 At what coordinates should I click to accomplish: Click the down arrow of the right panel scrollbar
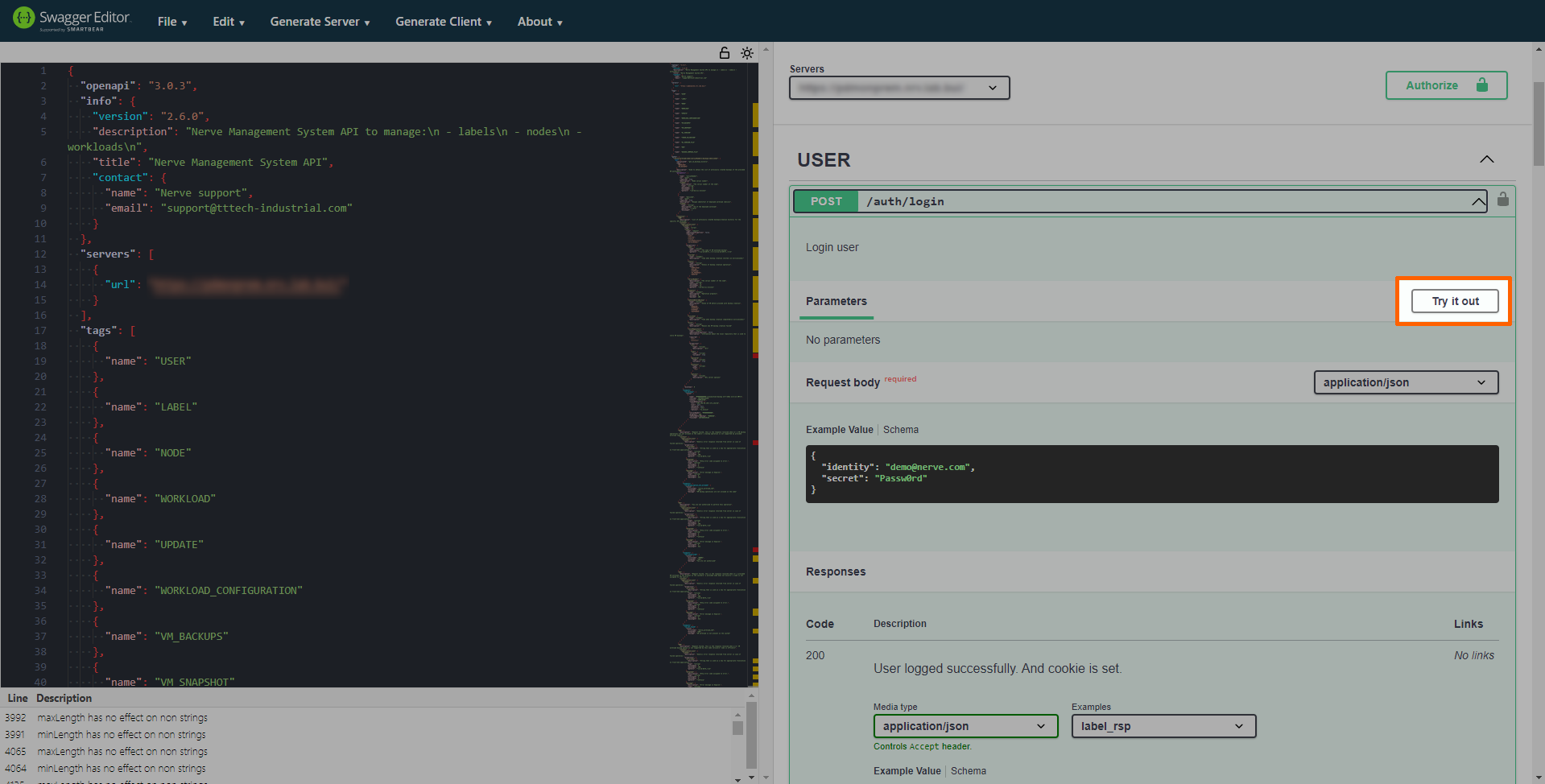pyautogui.click(x=1539, y=778)
